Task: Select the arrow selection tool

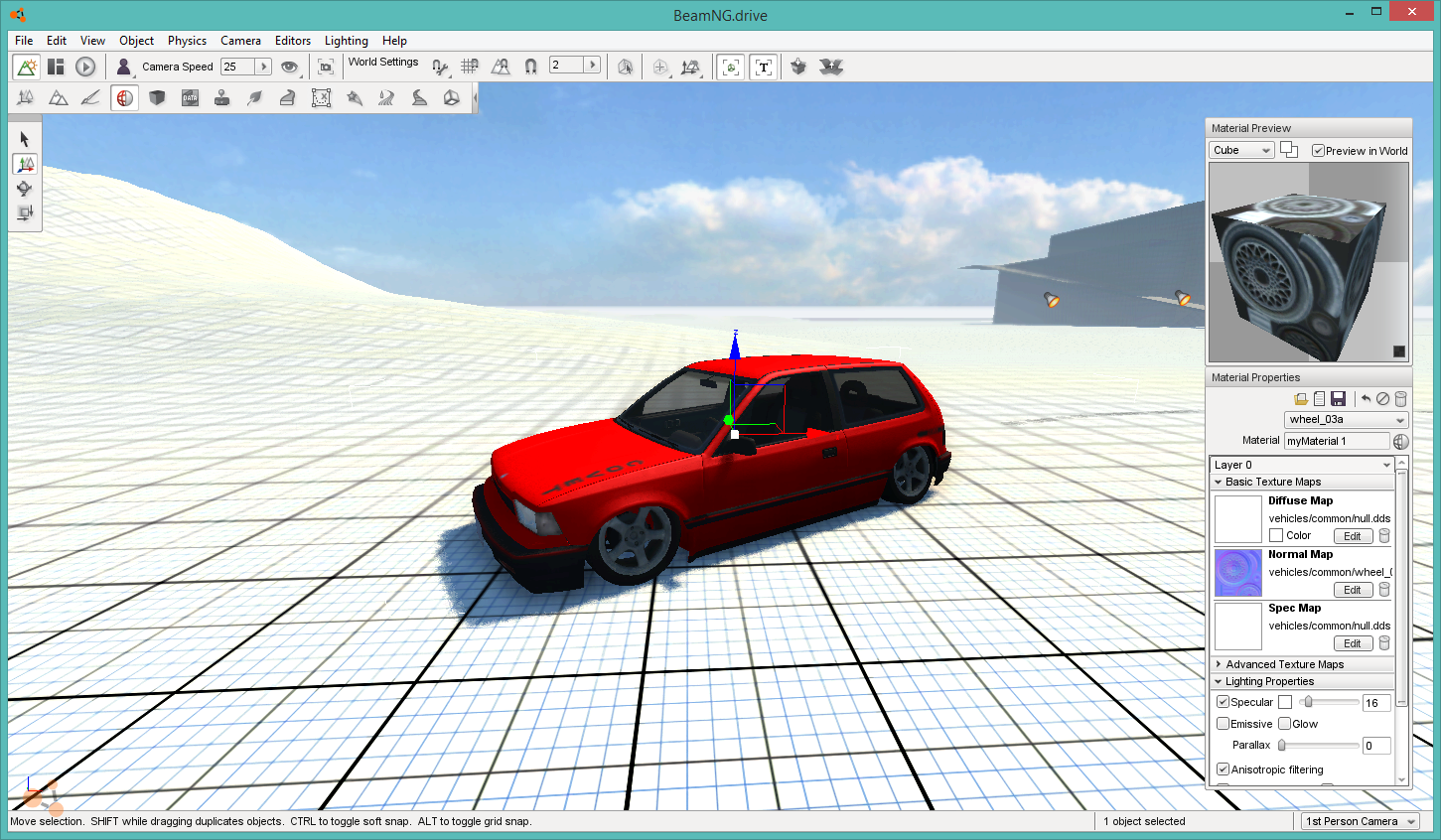Action: (x=25, y=139)
